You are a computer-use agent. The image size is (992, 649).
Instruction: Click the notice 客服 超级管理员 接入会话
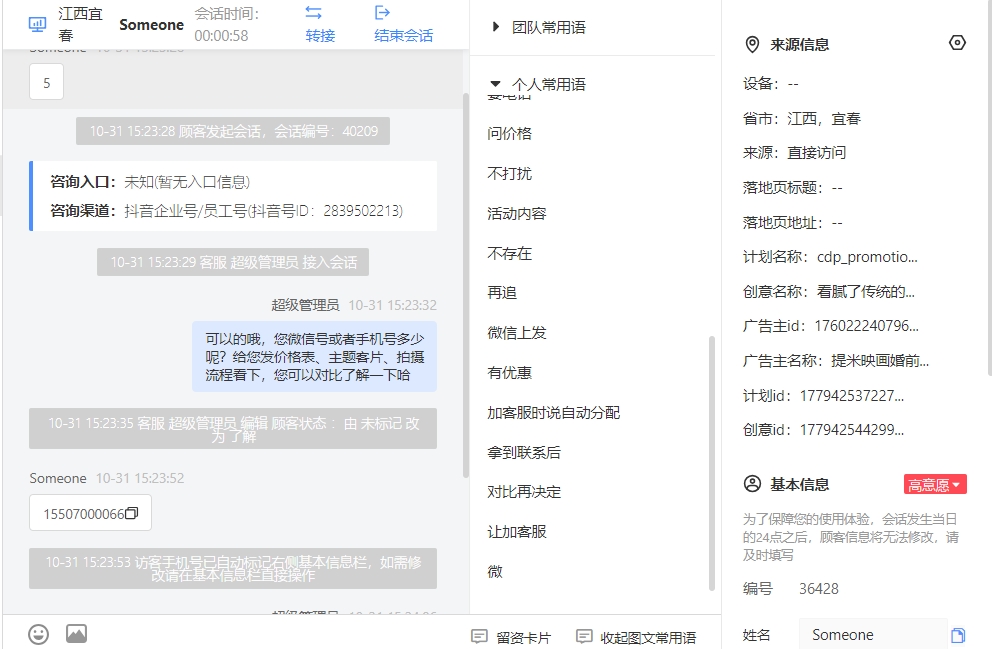[233, 262]
